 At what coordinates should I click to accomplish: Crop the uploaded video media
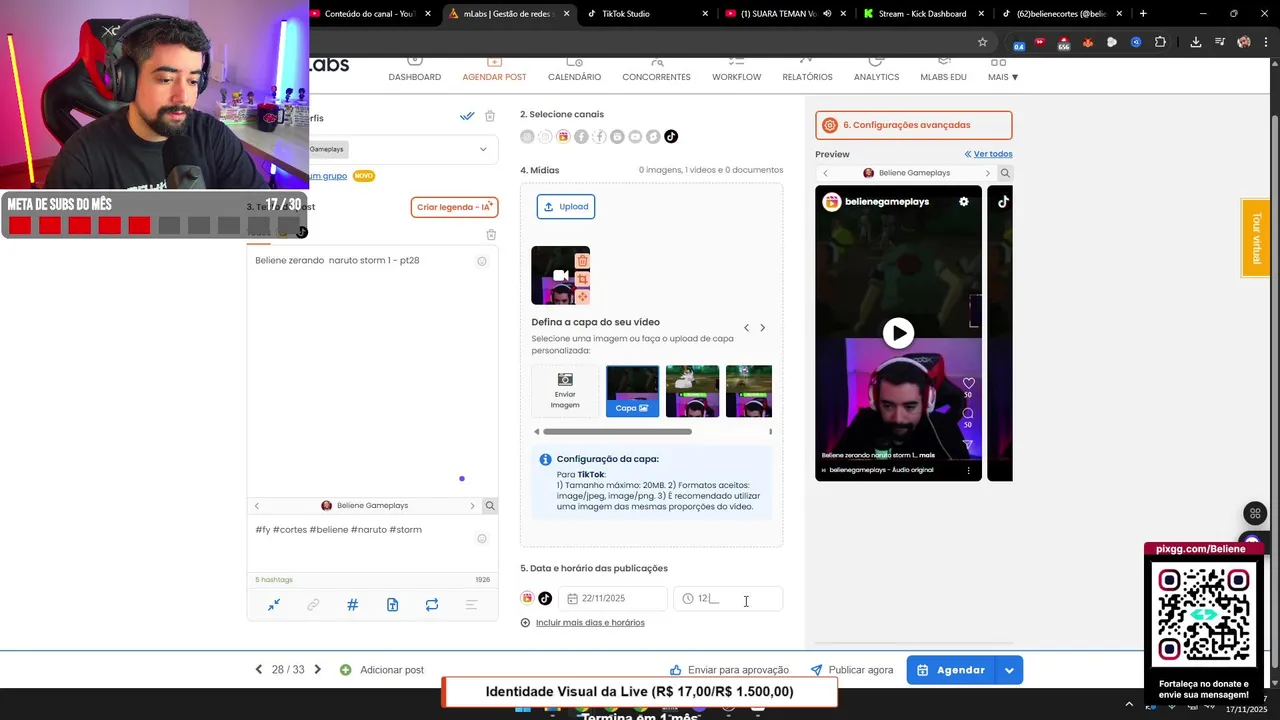(x=582, y=279)
